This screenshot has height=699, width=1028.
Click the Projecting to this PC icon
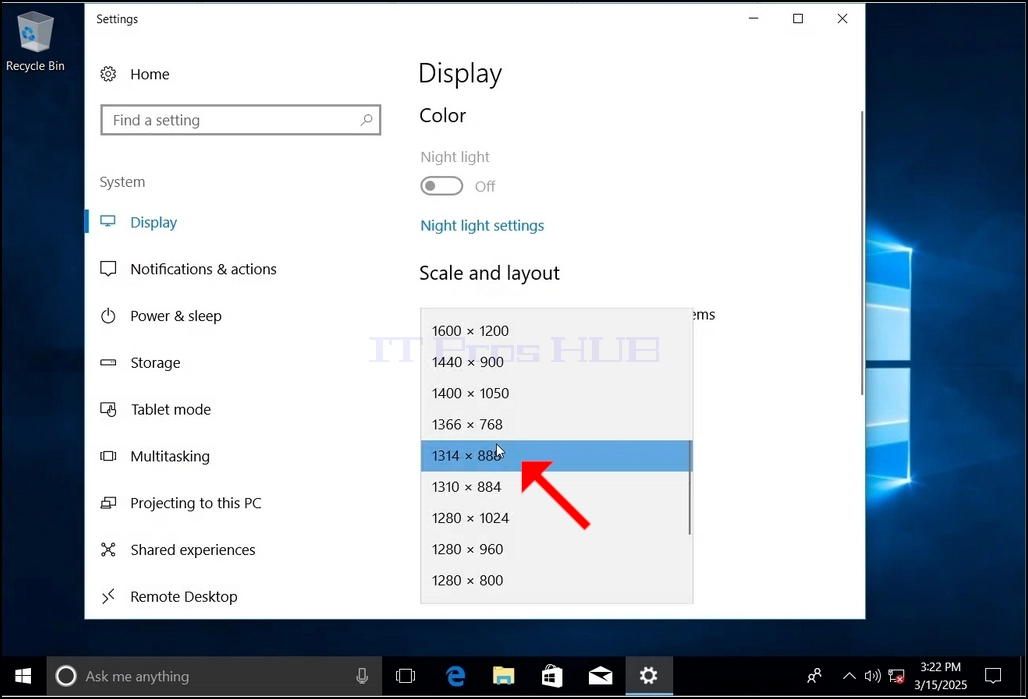click(108, 503)
